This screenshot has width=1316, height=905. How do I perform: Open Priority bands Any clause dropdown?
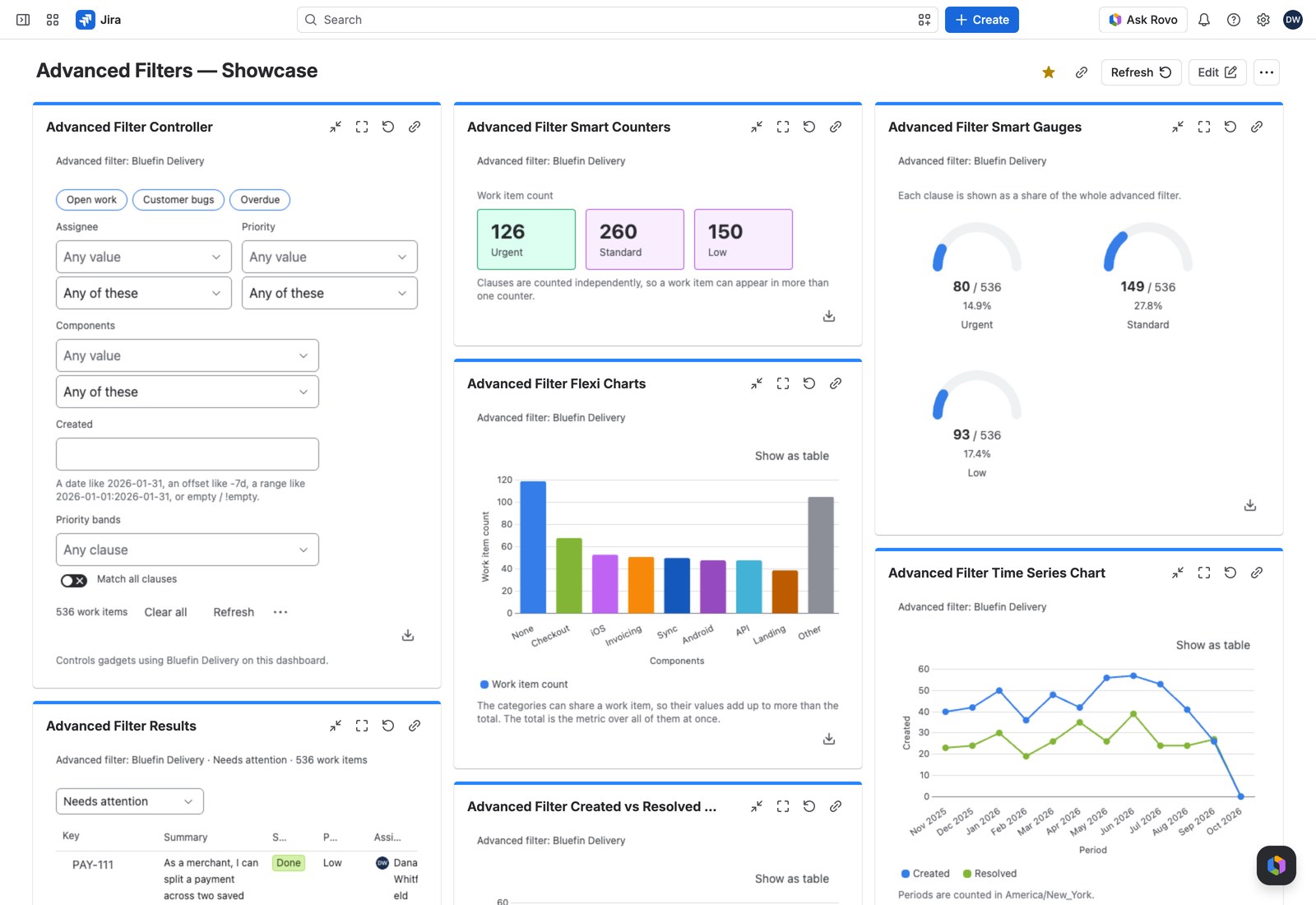pos(187,550)
